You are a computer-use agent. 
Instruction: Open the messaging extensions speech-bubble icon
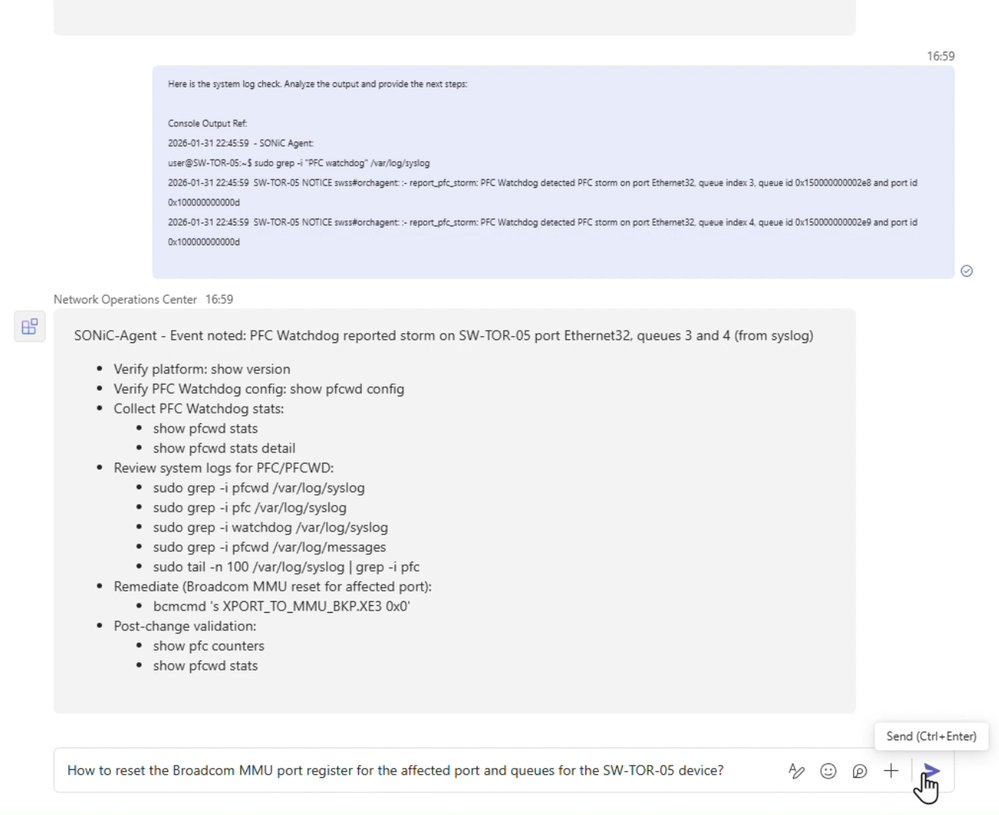[x=859, y=770]
